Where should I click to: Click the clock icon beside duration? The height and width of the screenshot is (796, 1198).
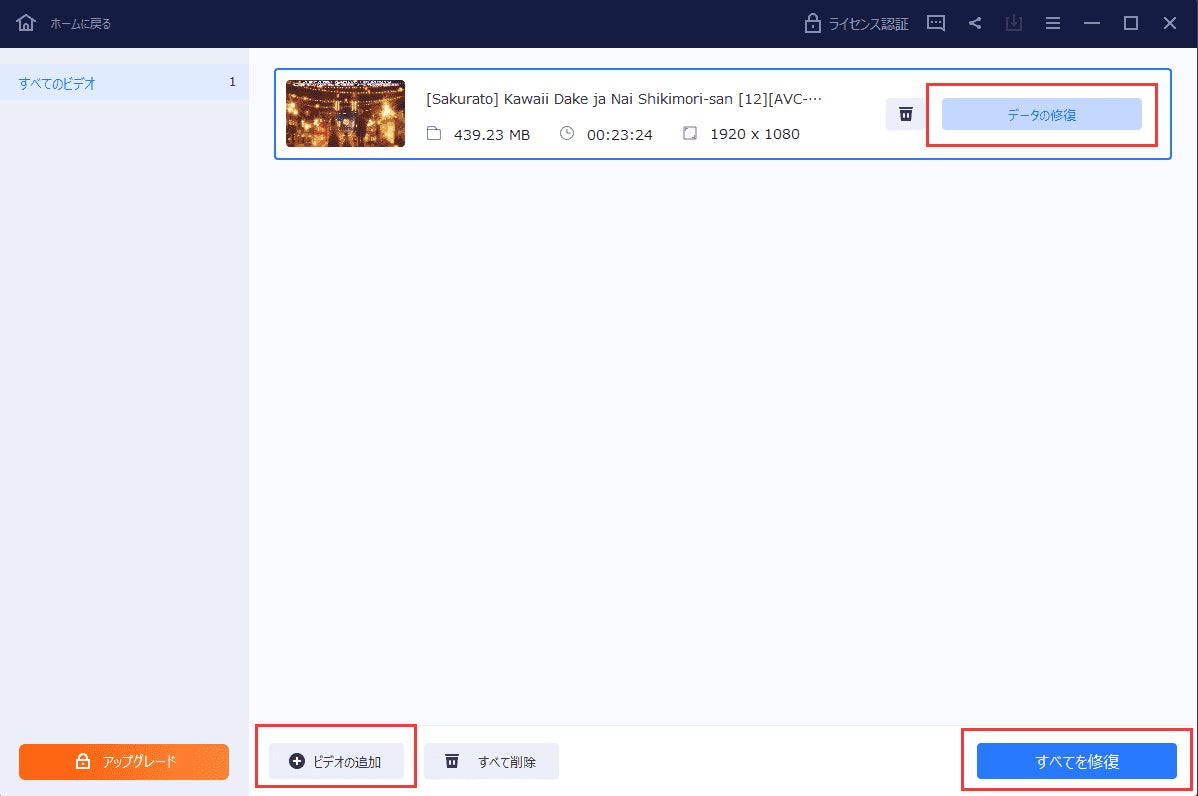click(x=567, y=133)
